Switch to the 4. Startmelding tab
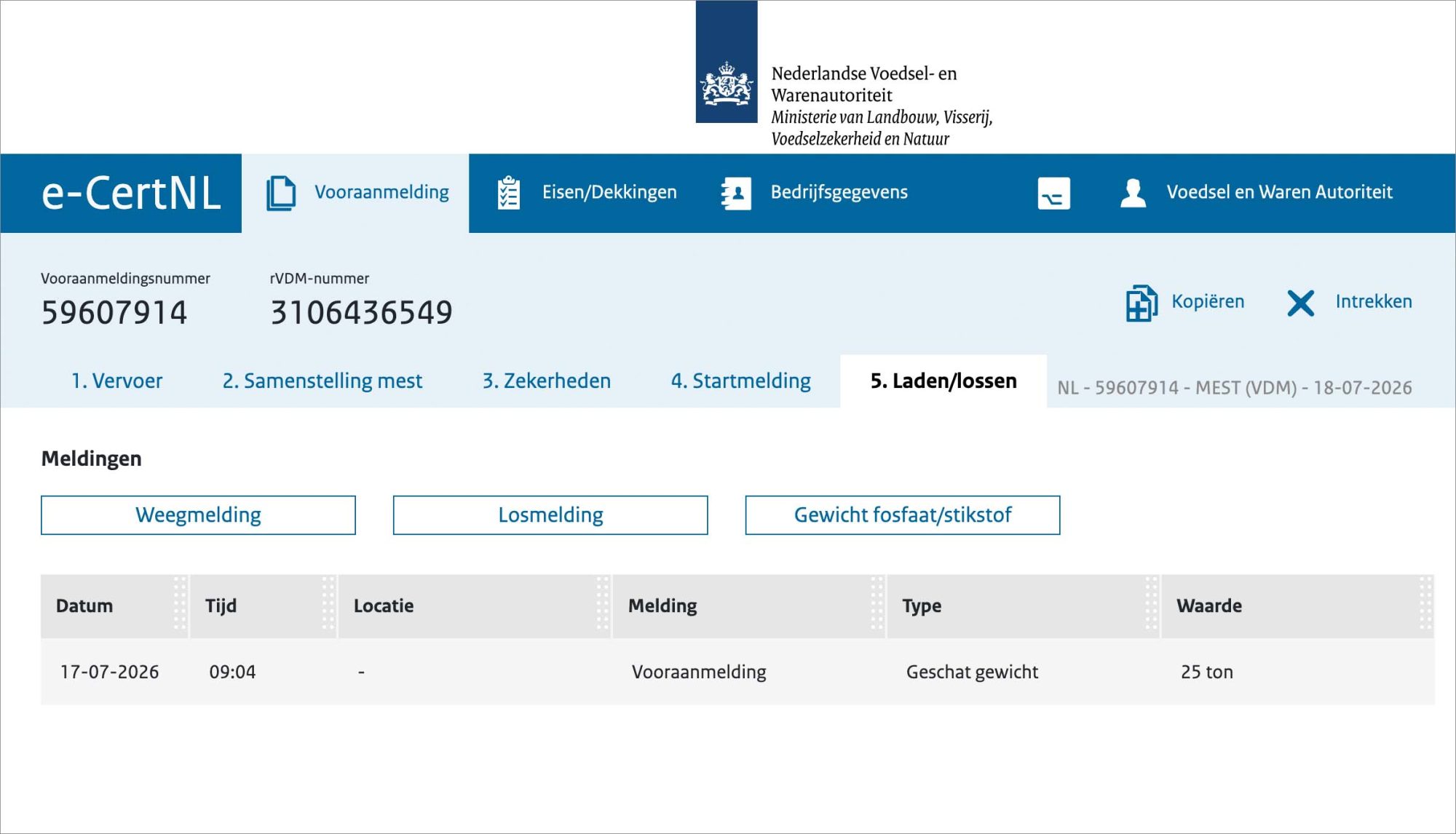 [x=740, y=381]
